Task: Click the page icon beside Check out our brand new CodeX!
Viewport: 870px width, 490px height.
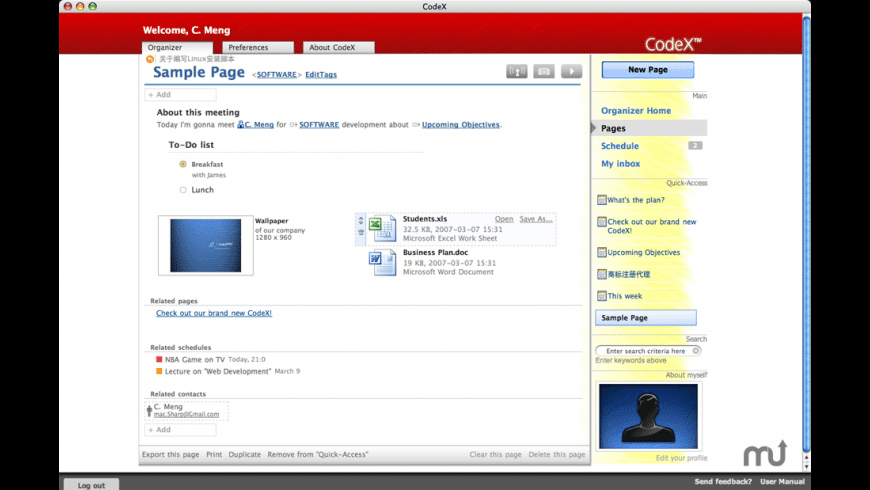Action: pos(601,222)
